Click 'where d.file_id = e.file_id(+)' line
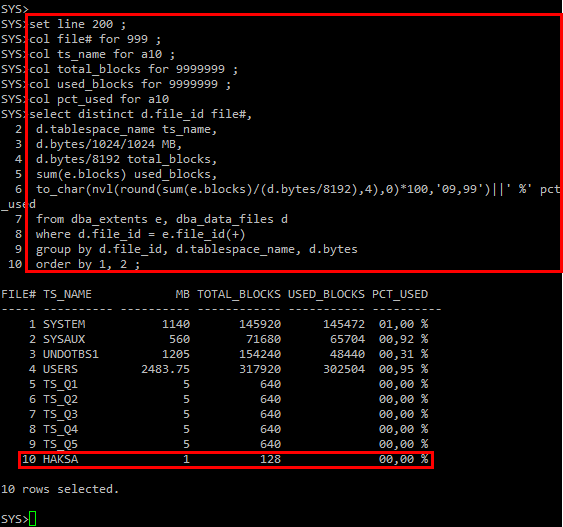Image resolution: width=563 pixels, height=527 pixels. [x=140, y=234]
